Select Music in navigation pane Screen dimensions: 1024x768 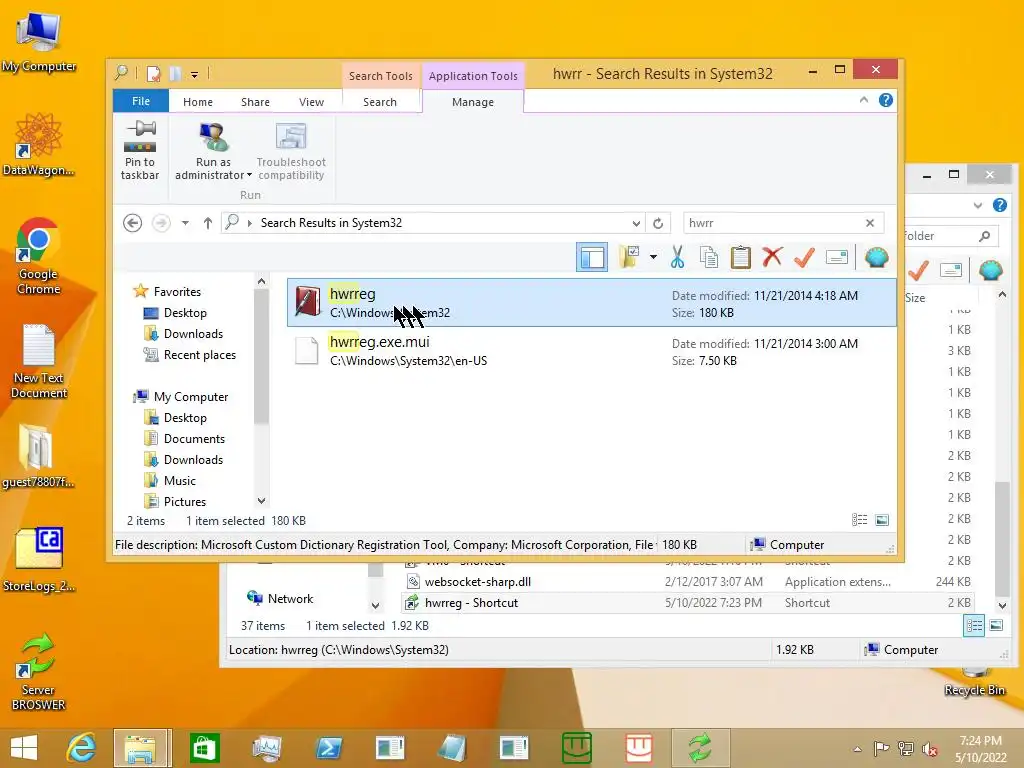[180, 480]
